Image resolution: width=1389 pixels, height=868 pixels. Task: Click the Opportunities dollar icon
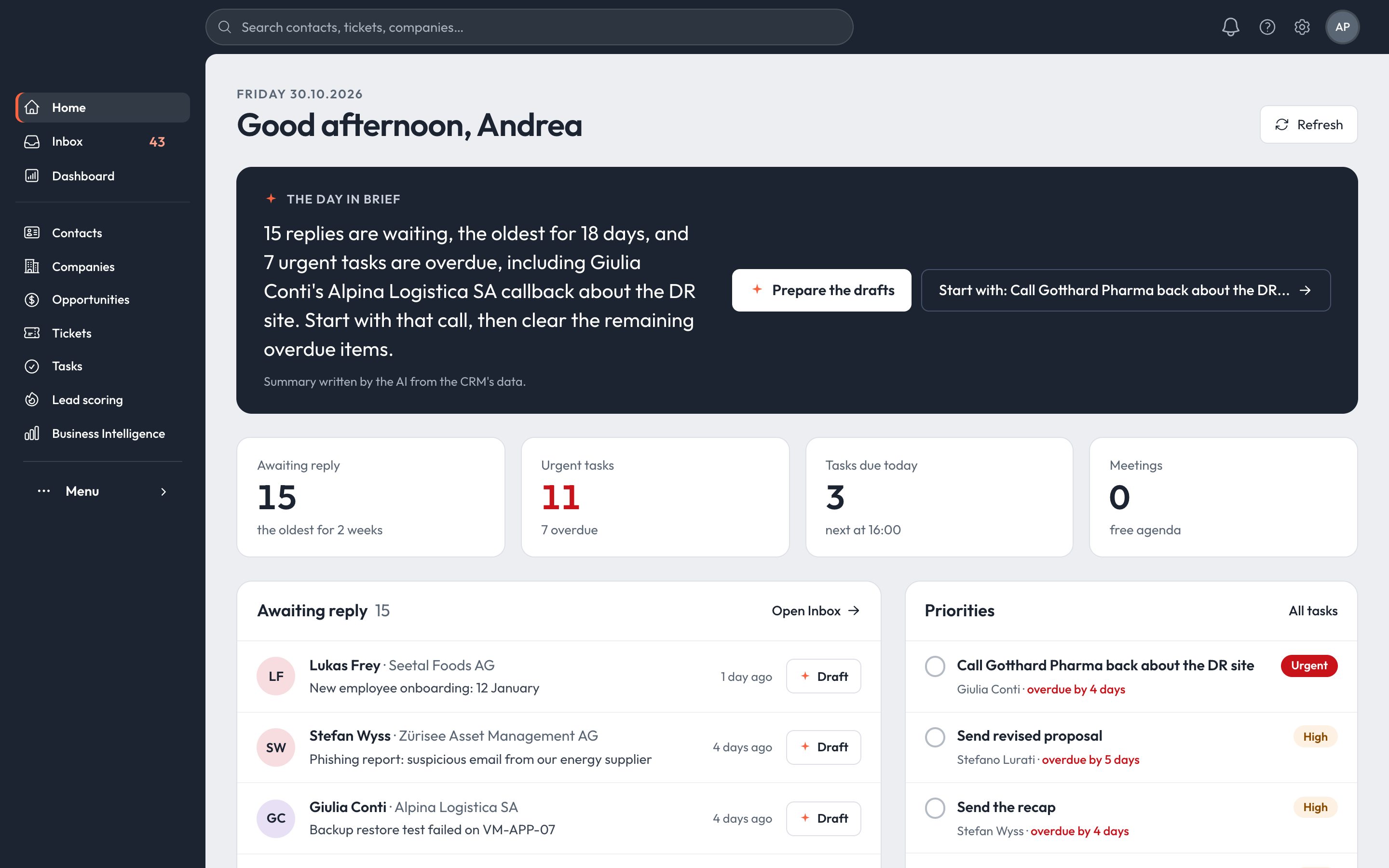[x=32, y=299]
